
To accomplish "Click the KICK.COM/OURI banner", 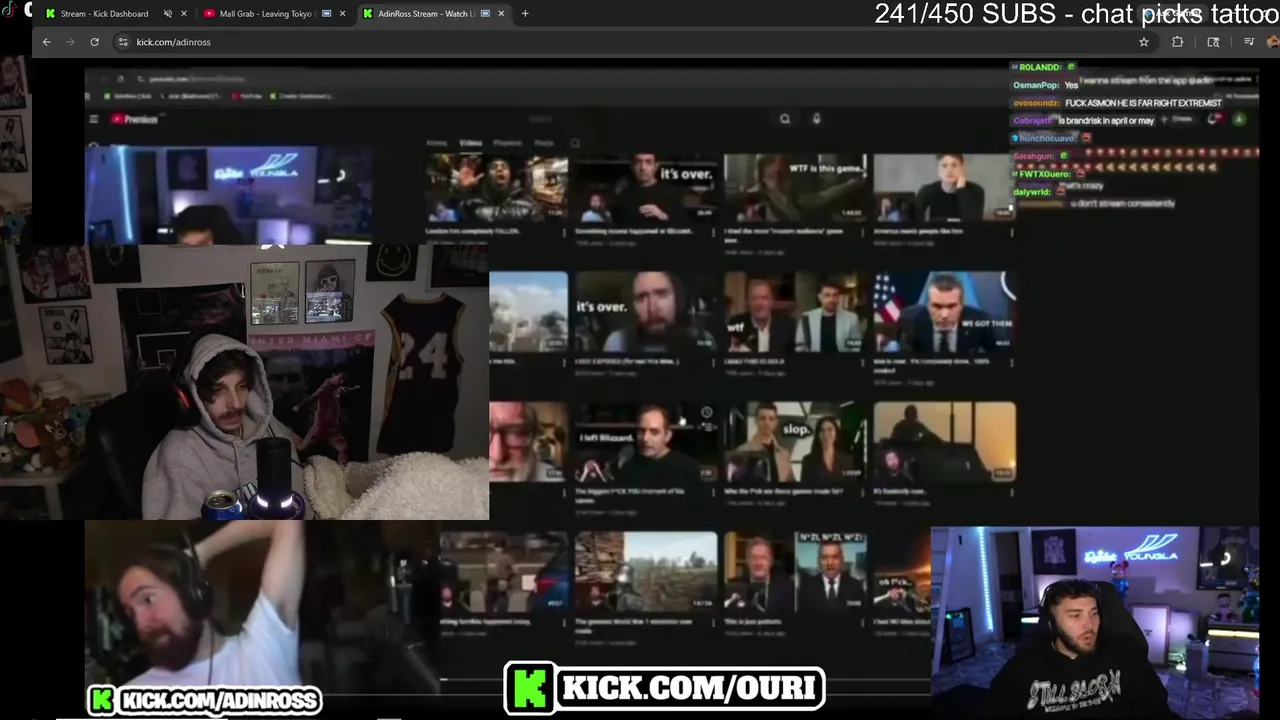I will tap(665, 688).
